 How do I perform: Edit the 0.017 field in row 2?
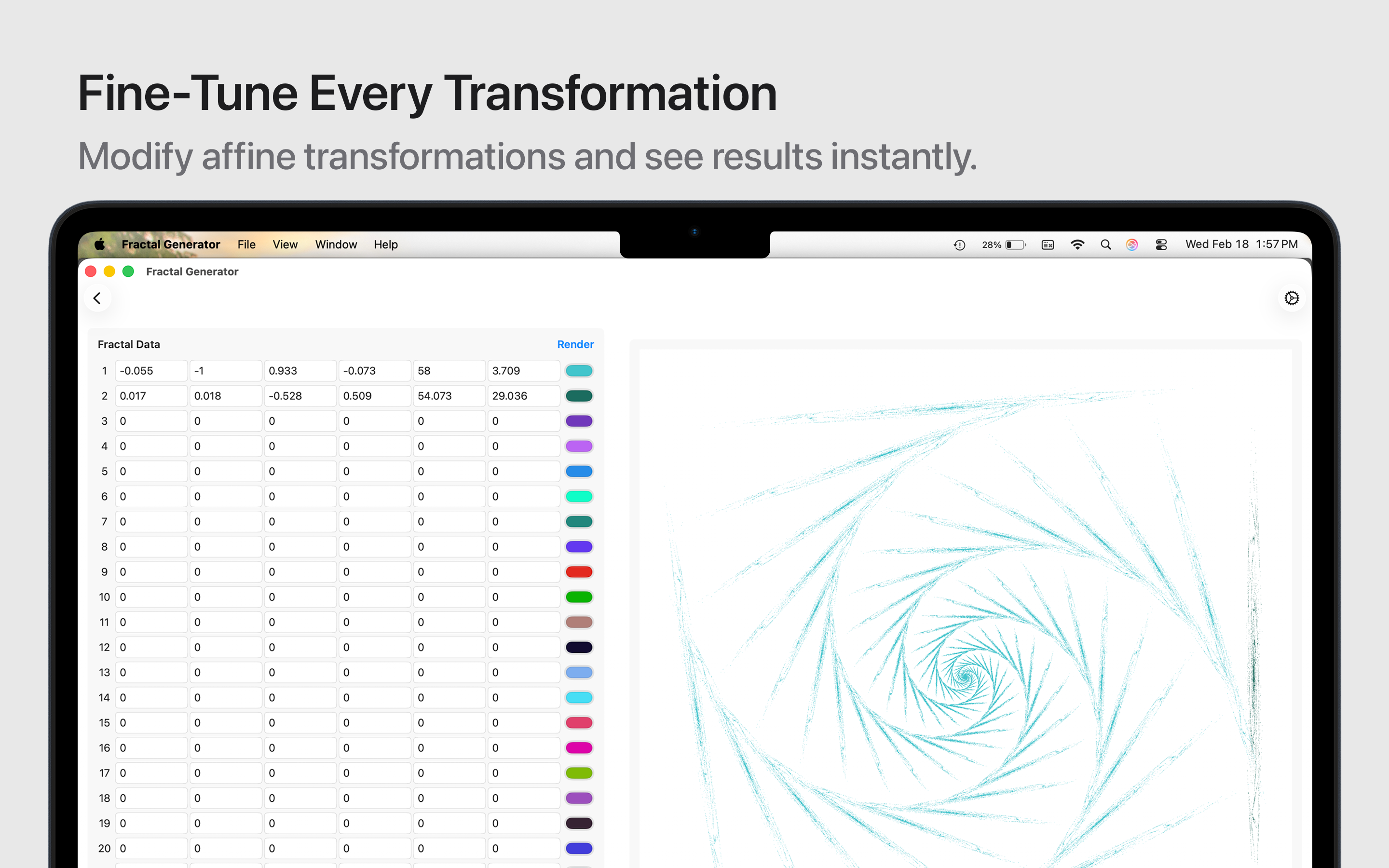coord(151,396)
